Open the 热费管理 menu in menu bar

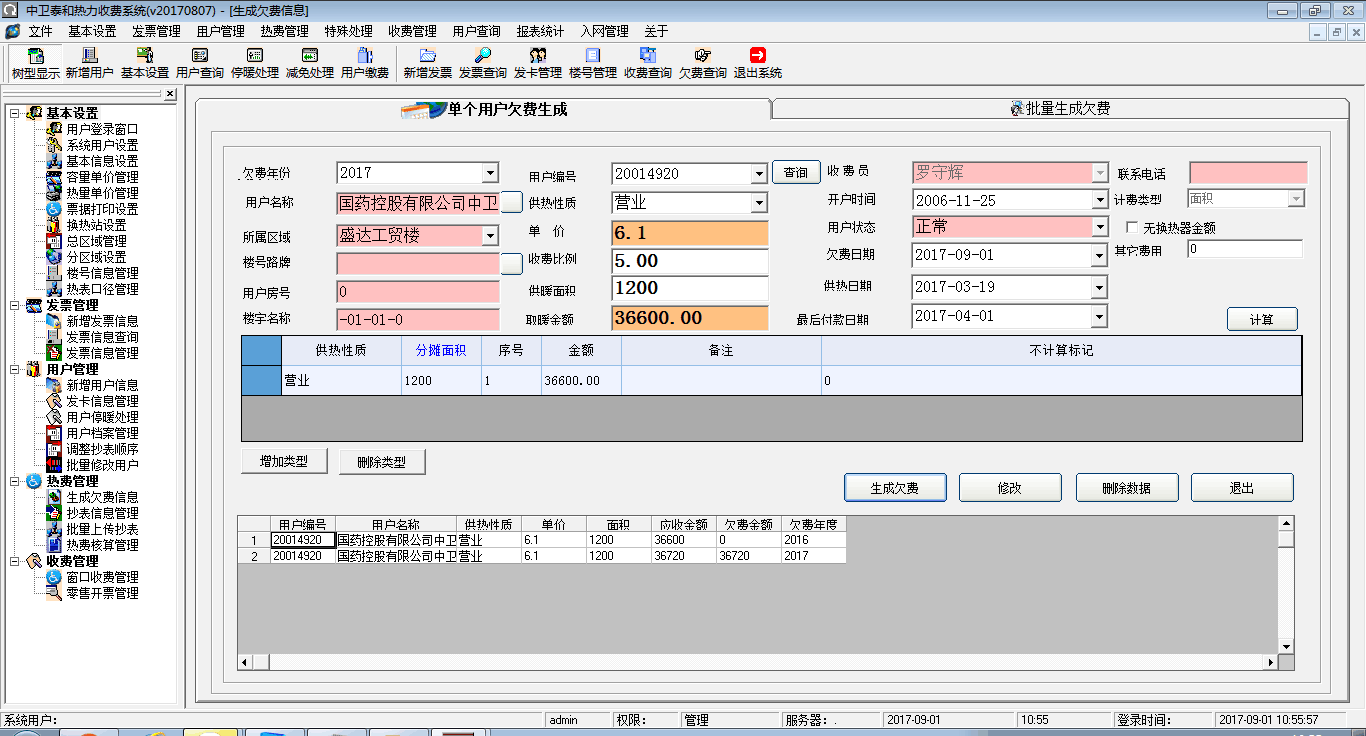coord(284,31)
